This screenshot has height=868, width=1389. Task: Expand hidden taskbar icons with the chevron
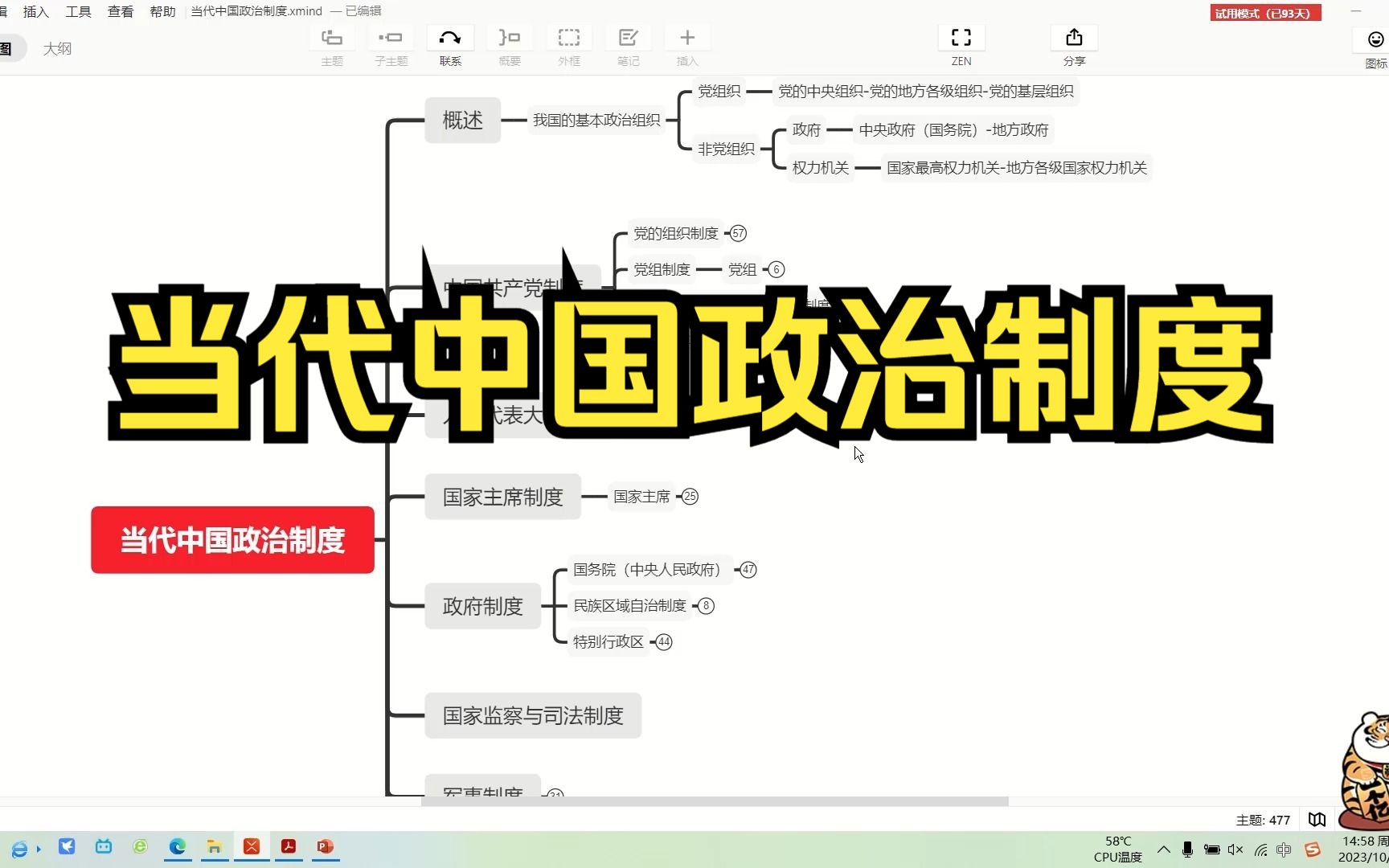click(1163, 850)
